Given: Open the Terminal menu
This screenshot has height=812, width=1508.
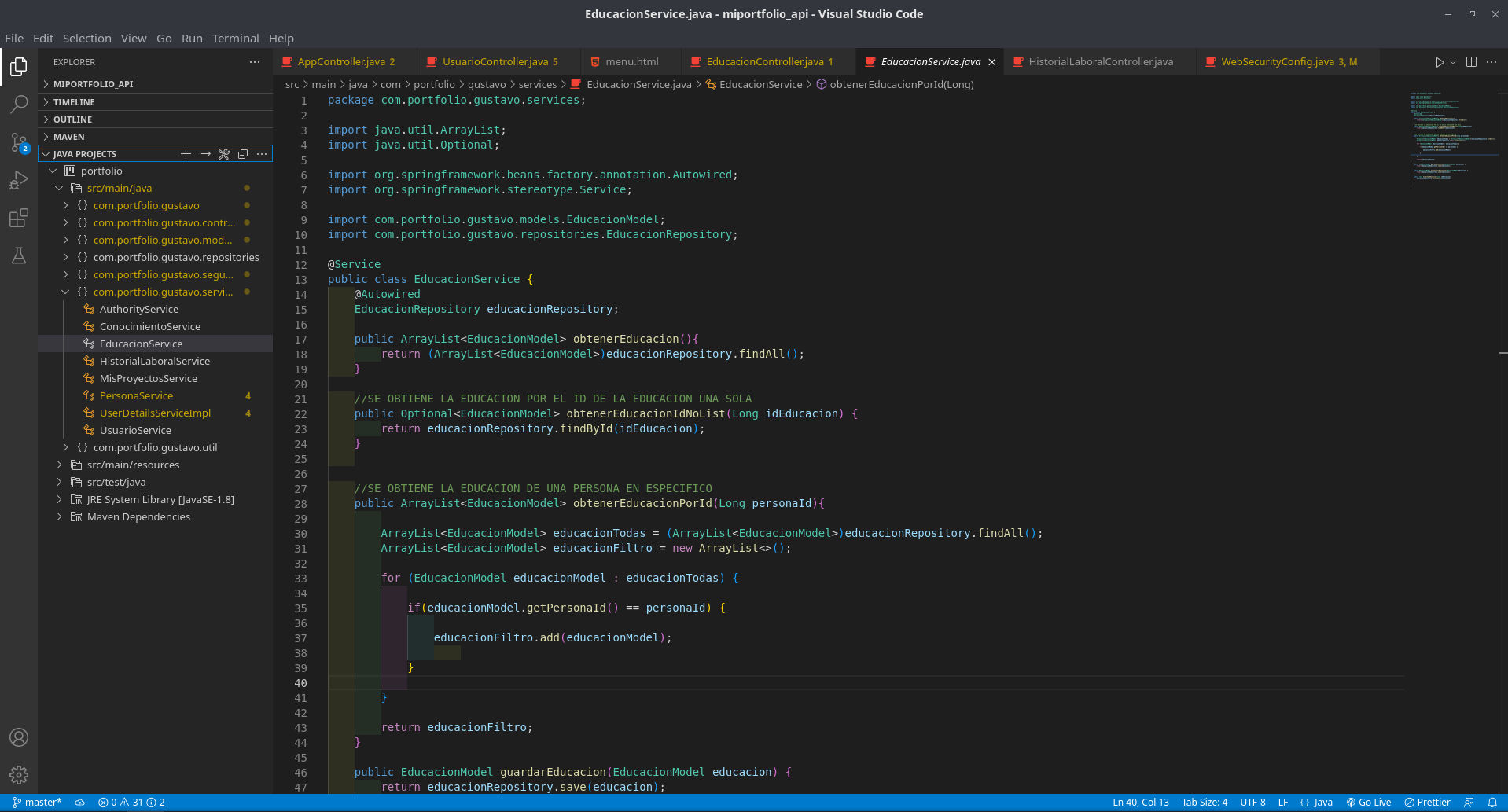Looking at the screenshot, I should (235, 39).
